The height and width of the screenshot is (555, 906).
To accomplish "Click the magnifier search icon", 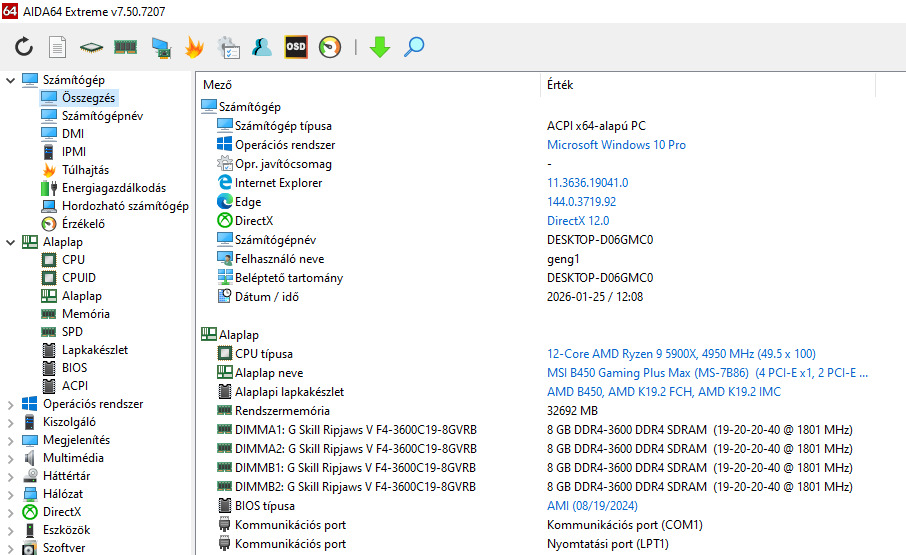I will (414, 47).
